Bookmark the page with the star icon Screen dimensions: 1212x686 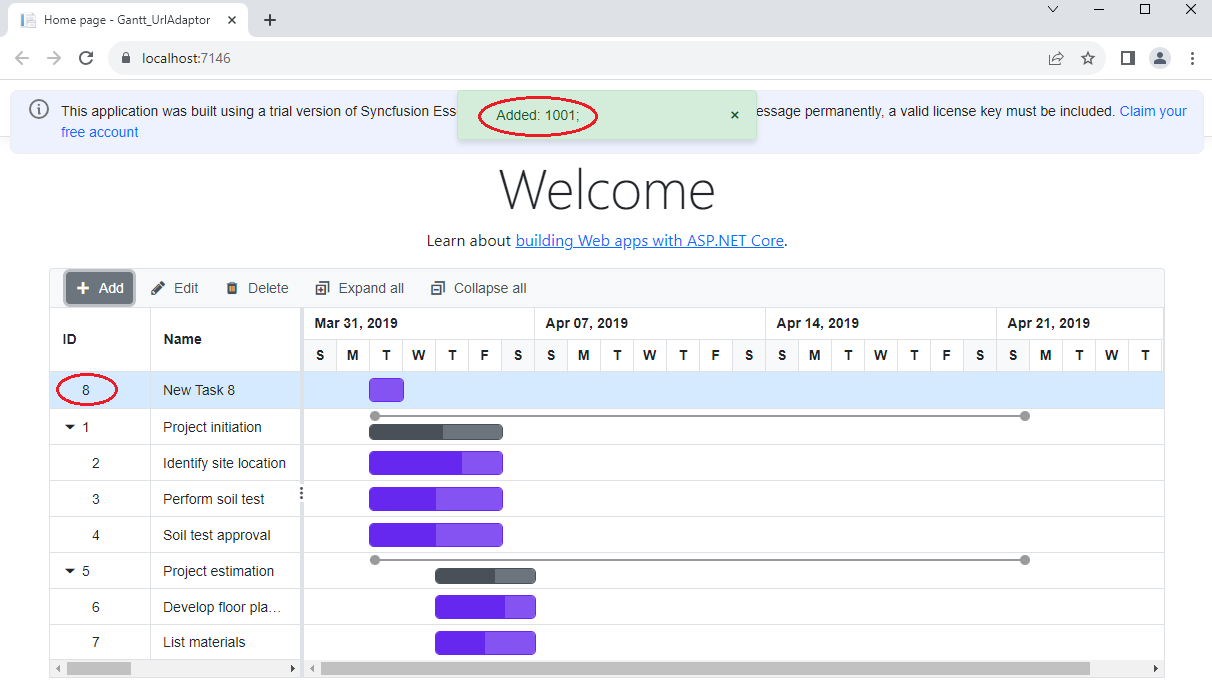(1088, 58)
